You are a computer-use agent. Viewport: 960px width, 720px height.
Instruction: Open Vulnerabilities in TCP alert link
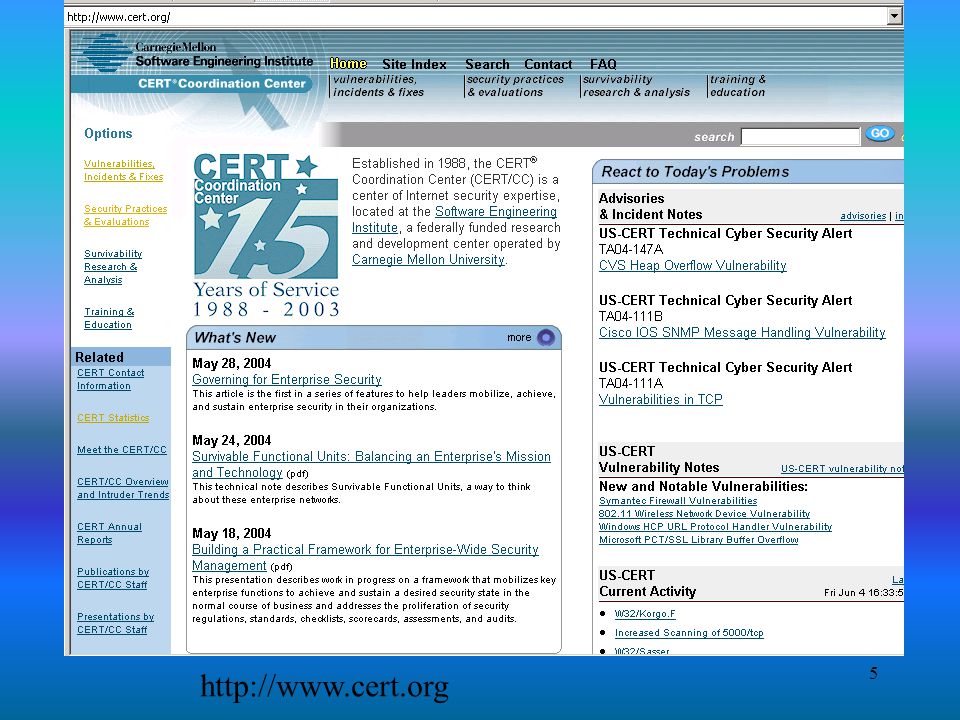(x=661, y=399)
